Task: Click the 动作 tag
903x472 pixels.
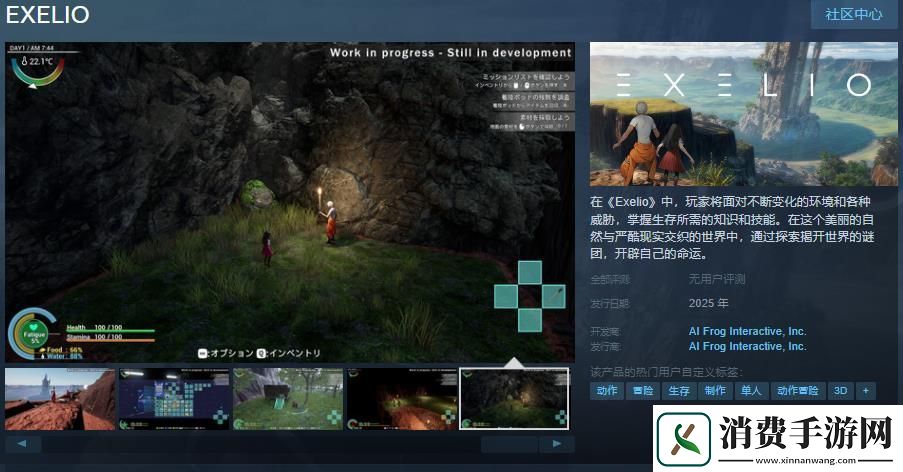Action: point(607,391)
